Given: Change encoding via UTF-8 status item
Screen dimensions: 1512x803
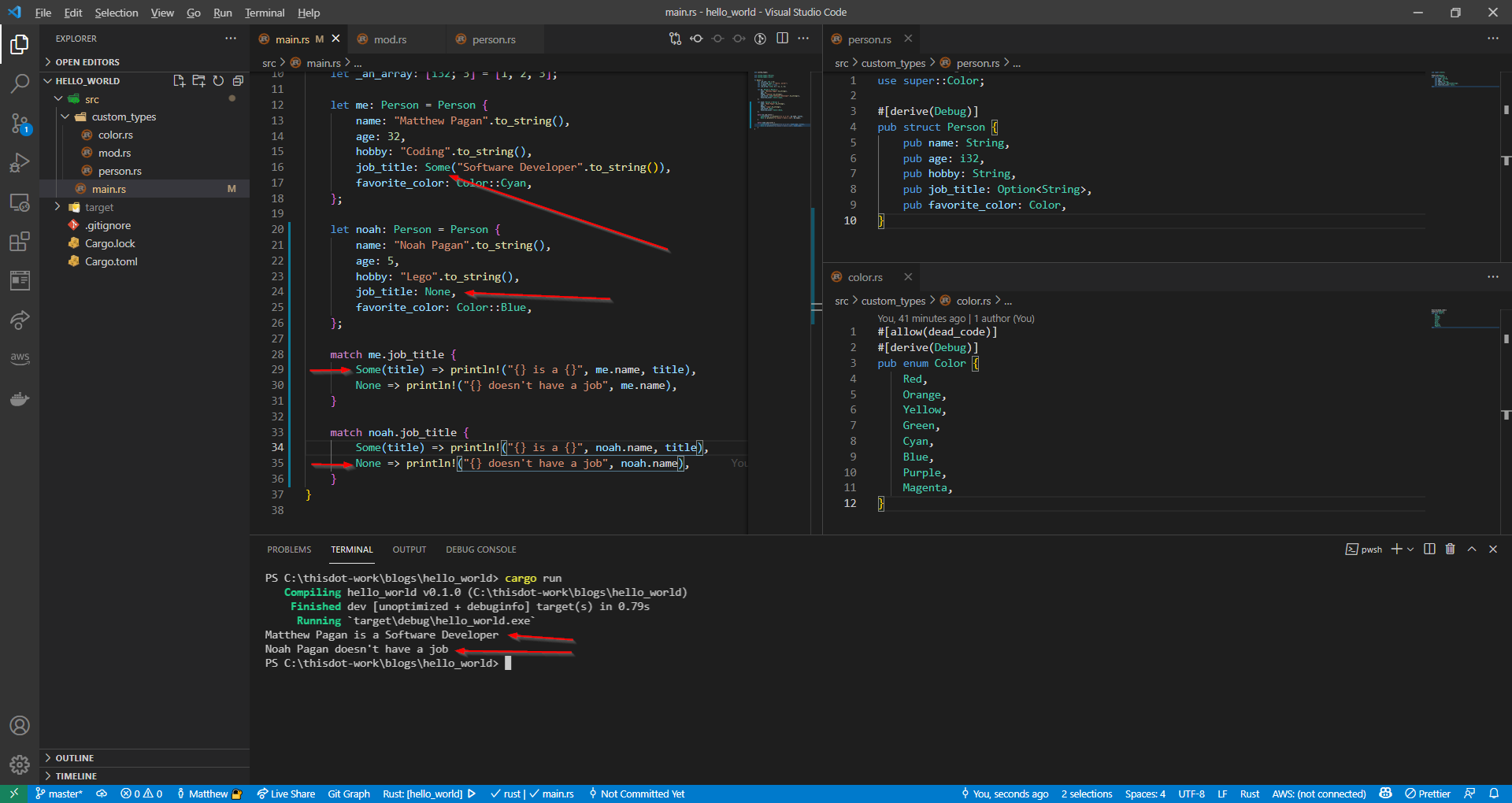Looking at the screenshot, I should click(x=1191, y=794).
